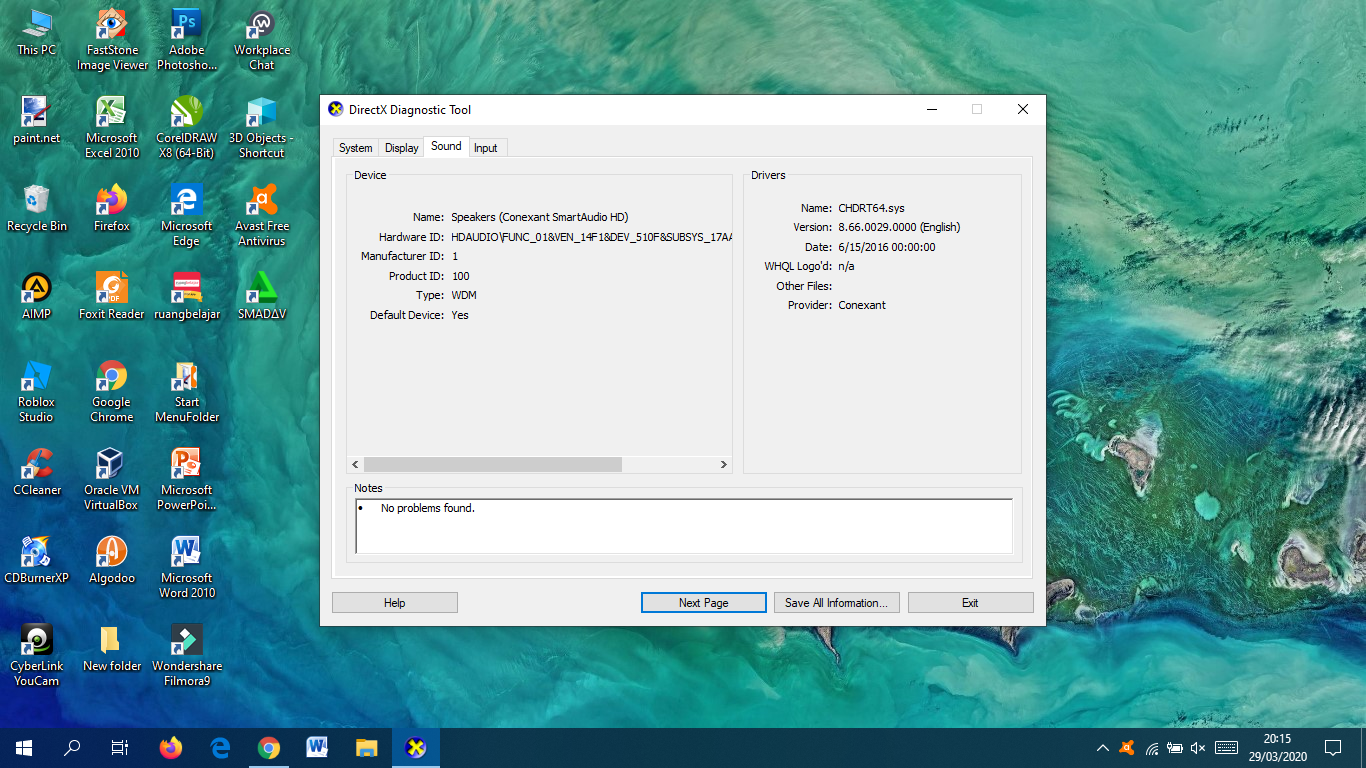The height and width of the screenshot is (768, 1366).
Task: Click the battery tray icon
Action: (x=1175, y=748)
